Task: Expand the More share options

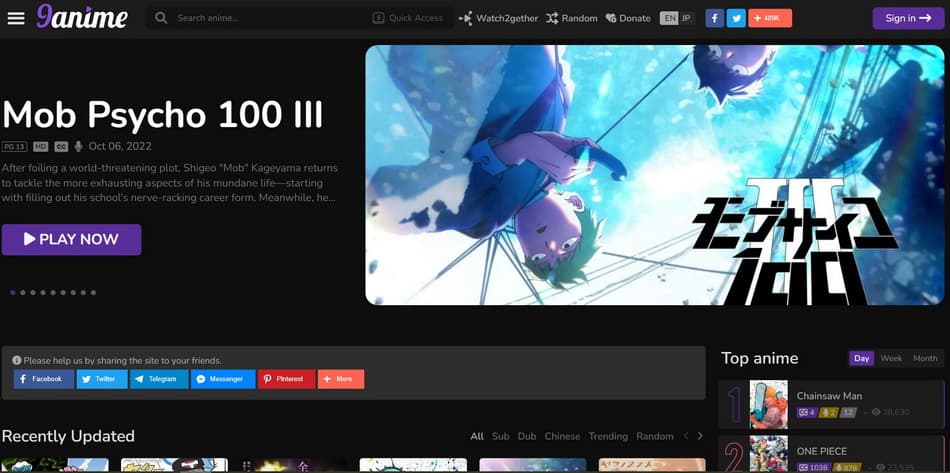Action: pos(341,379)
